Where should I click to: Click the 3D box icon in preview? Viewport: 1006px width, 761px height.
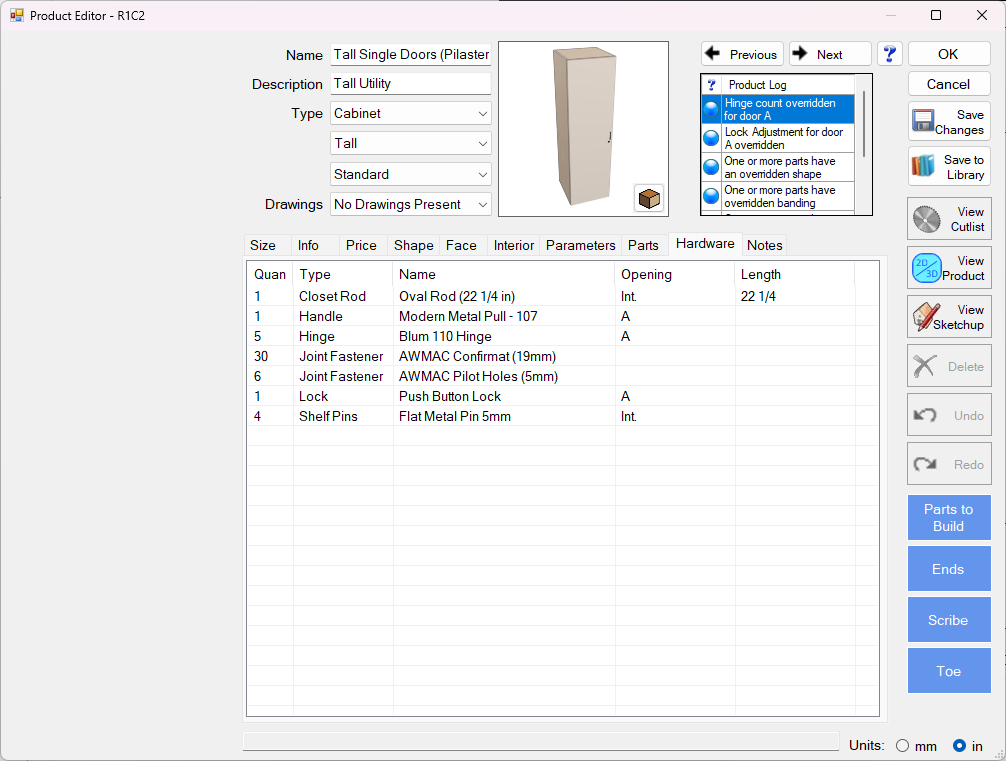click(649, 198)
